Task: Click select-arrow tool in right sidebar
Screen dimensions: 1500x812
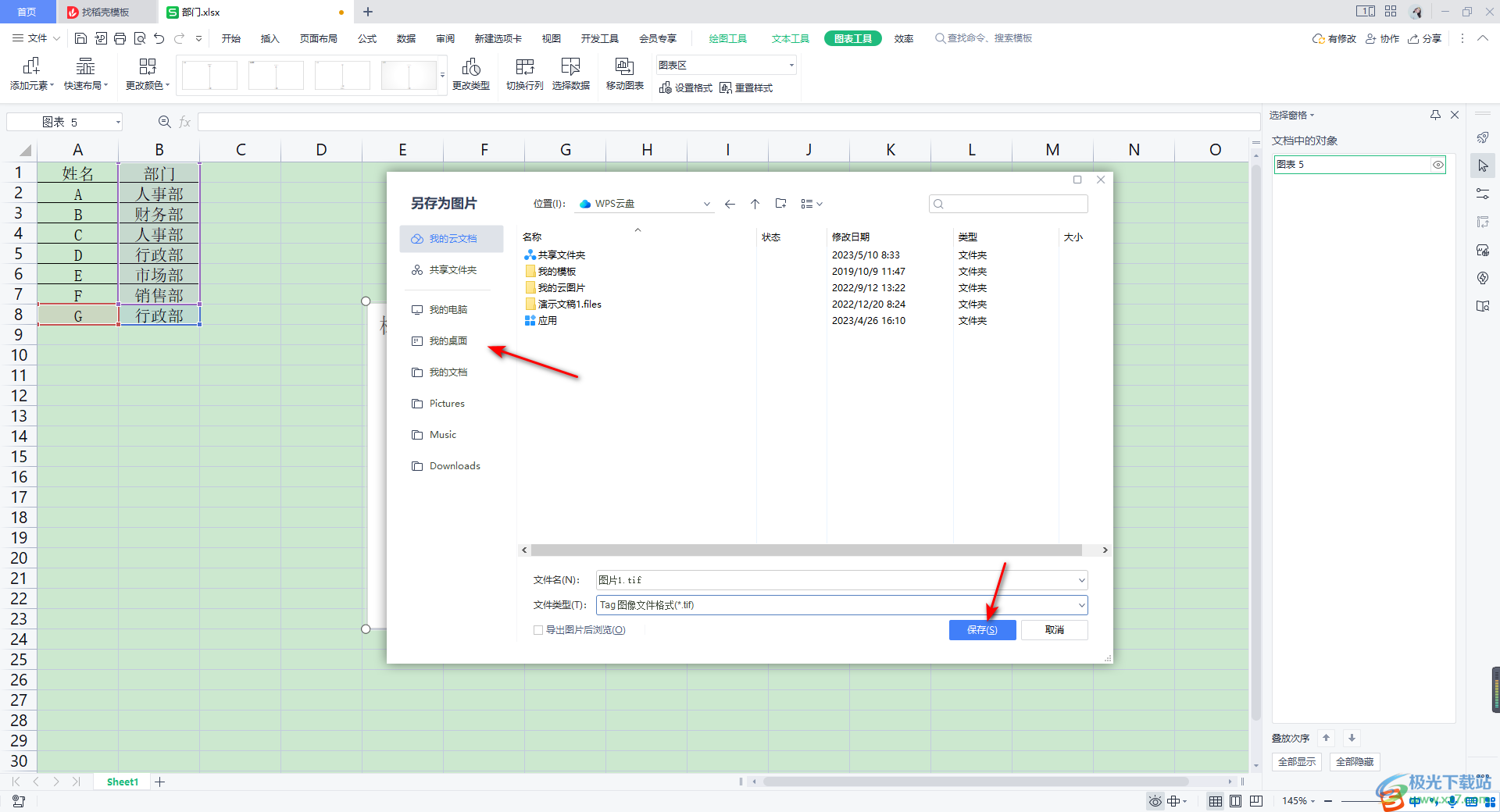Action: pos(1483,166)
